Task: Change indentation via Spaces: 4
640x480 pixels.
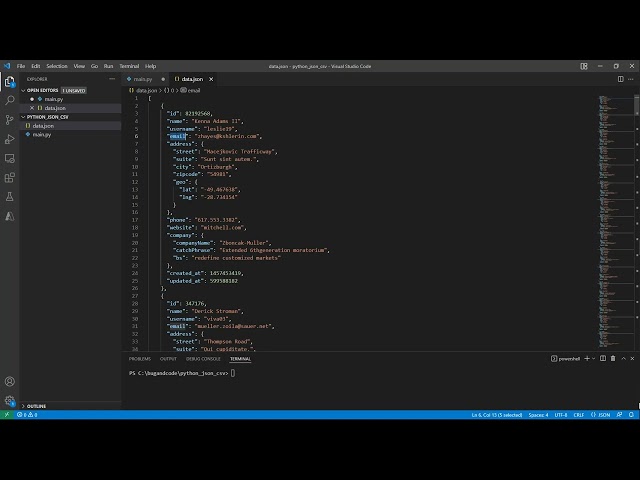Action: [x=538, y=415]
